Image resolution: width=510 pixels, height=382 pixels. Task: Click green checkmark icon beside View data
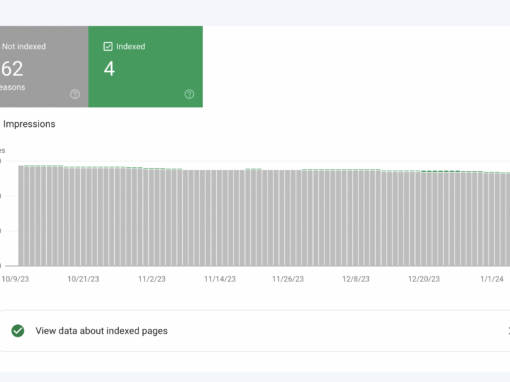tap(18, 331)
